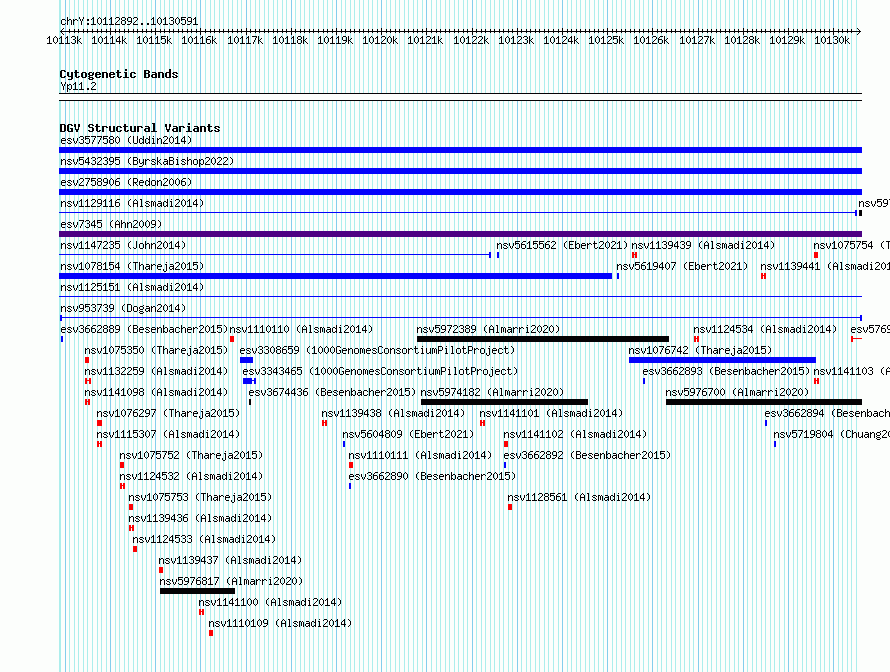Open esv3662889 (Besenbacher2015) variant
This screenshot has width=890, height=672.
tap(144, 329)
